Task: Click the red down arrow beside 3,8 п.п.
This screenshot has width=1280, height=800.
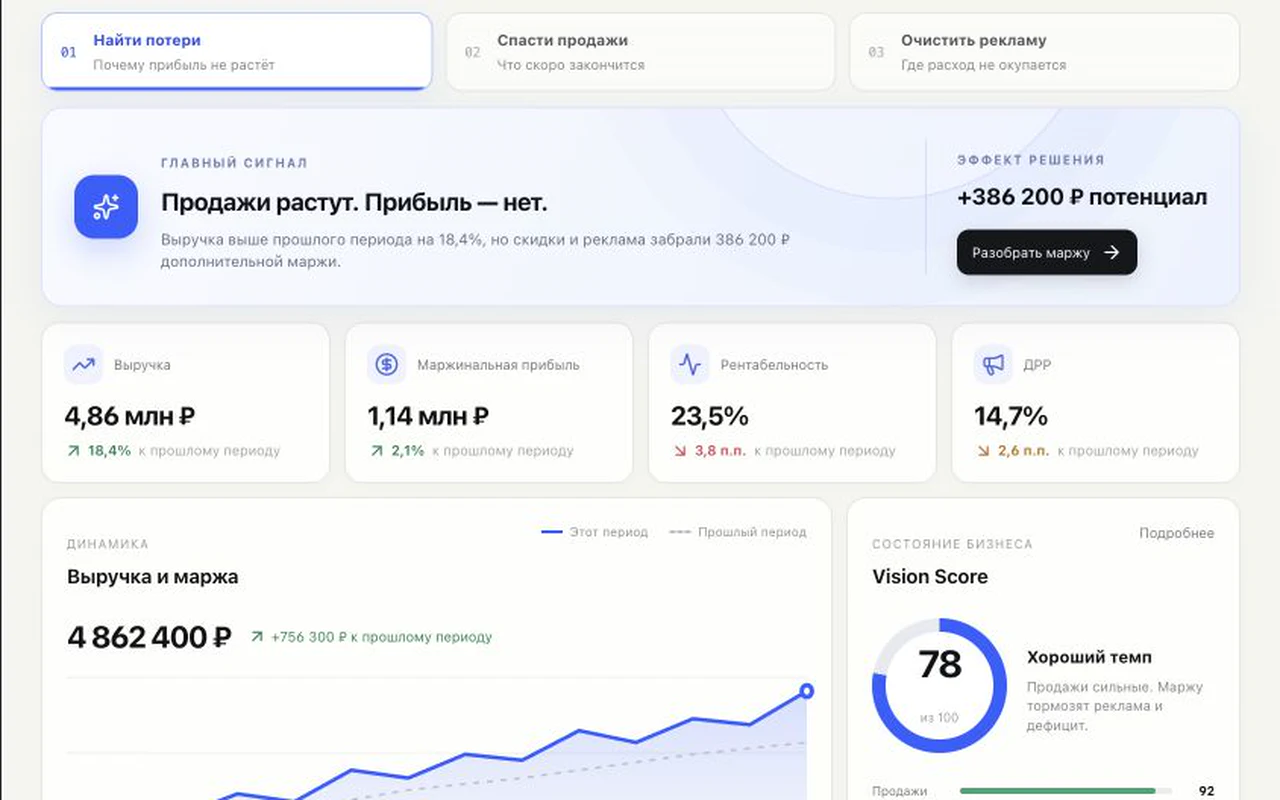Action: click(680, 451)
